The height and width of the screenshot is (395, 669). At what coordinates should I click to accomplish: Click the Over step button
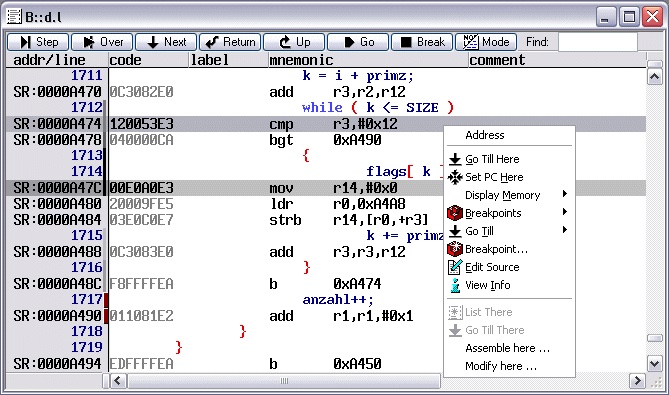point(102,42)
